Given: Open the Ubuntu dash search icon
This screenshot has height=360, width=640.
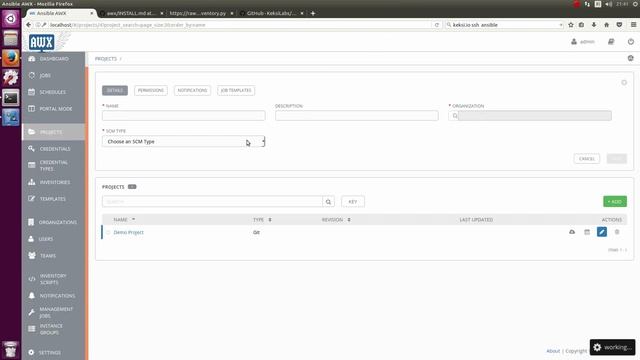Looking at the screenshot, I should (11, 19).
